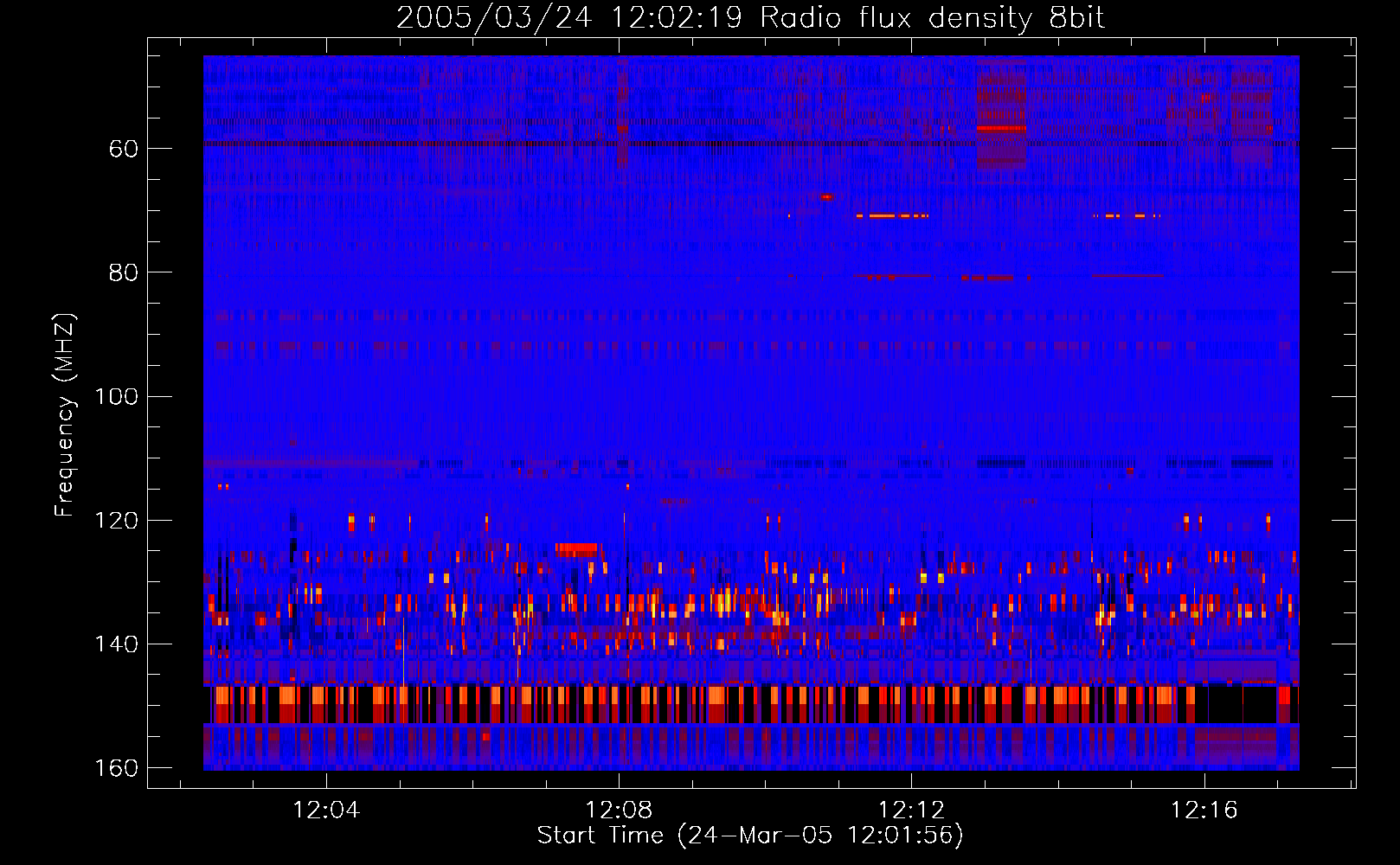Screen dimensions: 1400x865
Task: Click the 120 frequency tick label
Action: [x=115, y=520]
